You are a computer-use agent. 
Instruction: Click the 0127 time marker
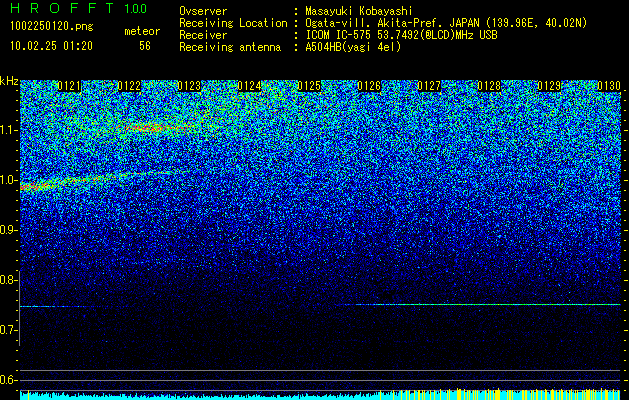tap(429, 86)
